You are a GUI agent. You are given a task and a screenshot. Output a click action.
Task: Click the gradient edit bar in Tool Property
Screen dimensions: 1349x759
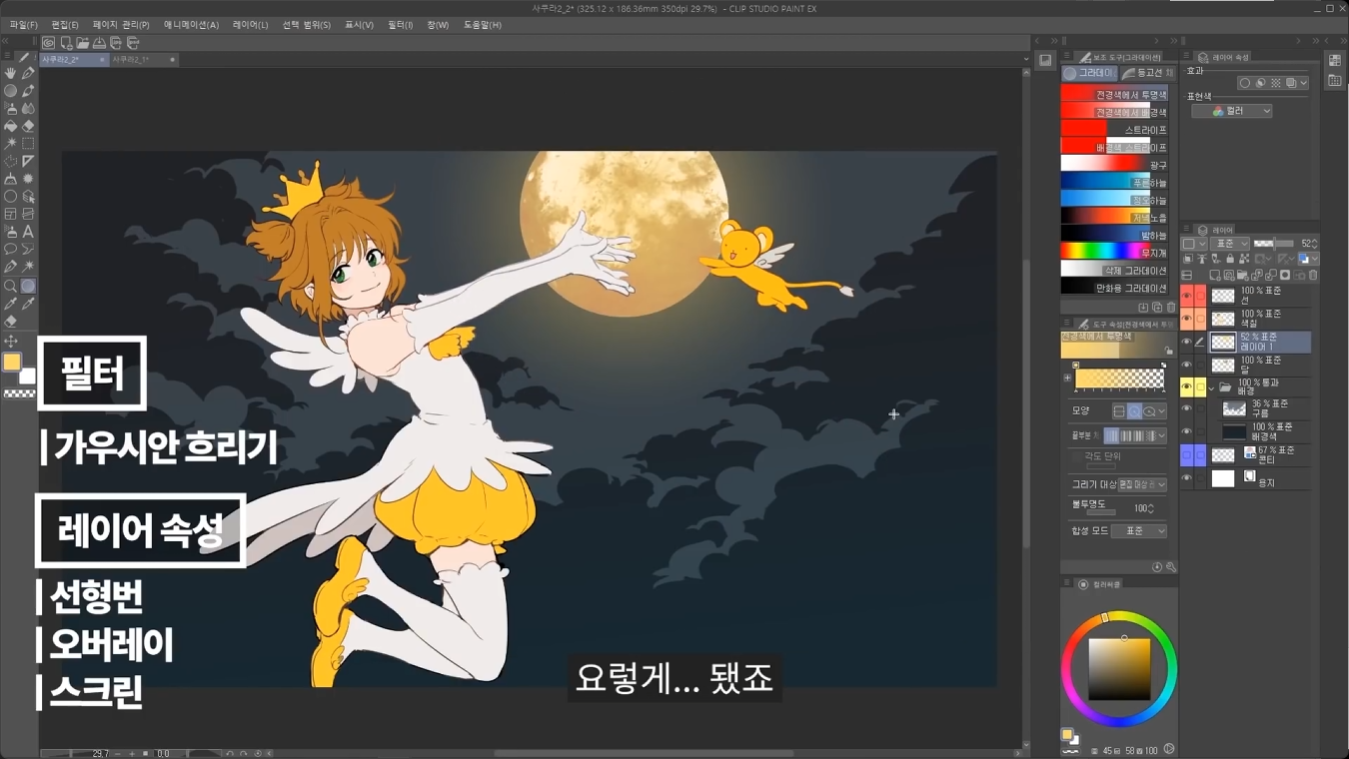pyautogui.click(x=1119, y=378)
